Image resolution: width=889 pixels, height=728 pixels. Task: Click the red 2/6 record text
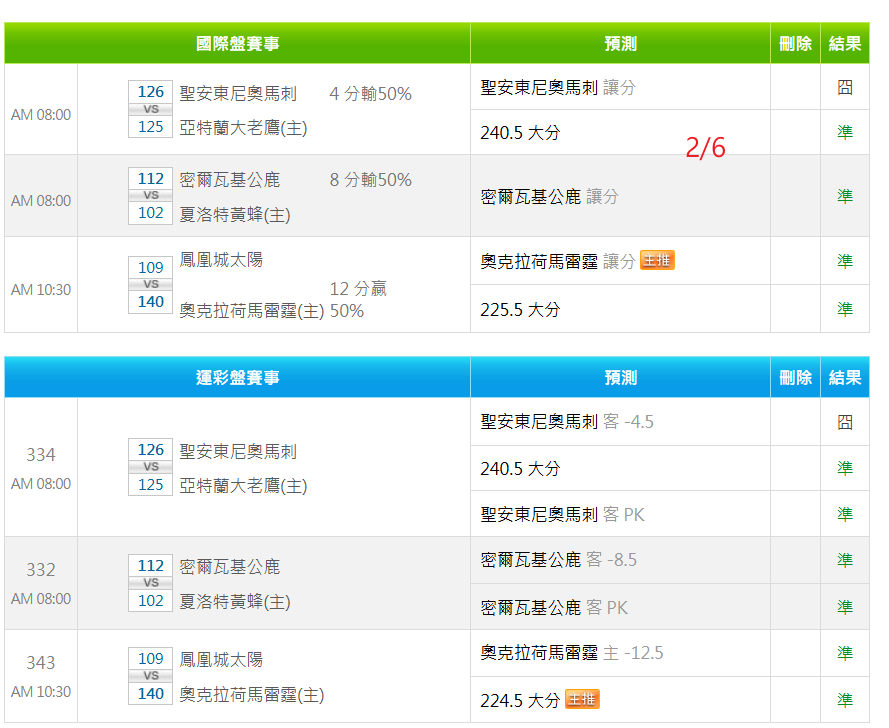click(x=705, y=148)
